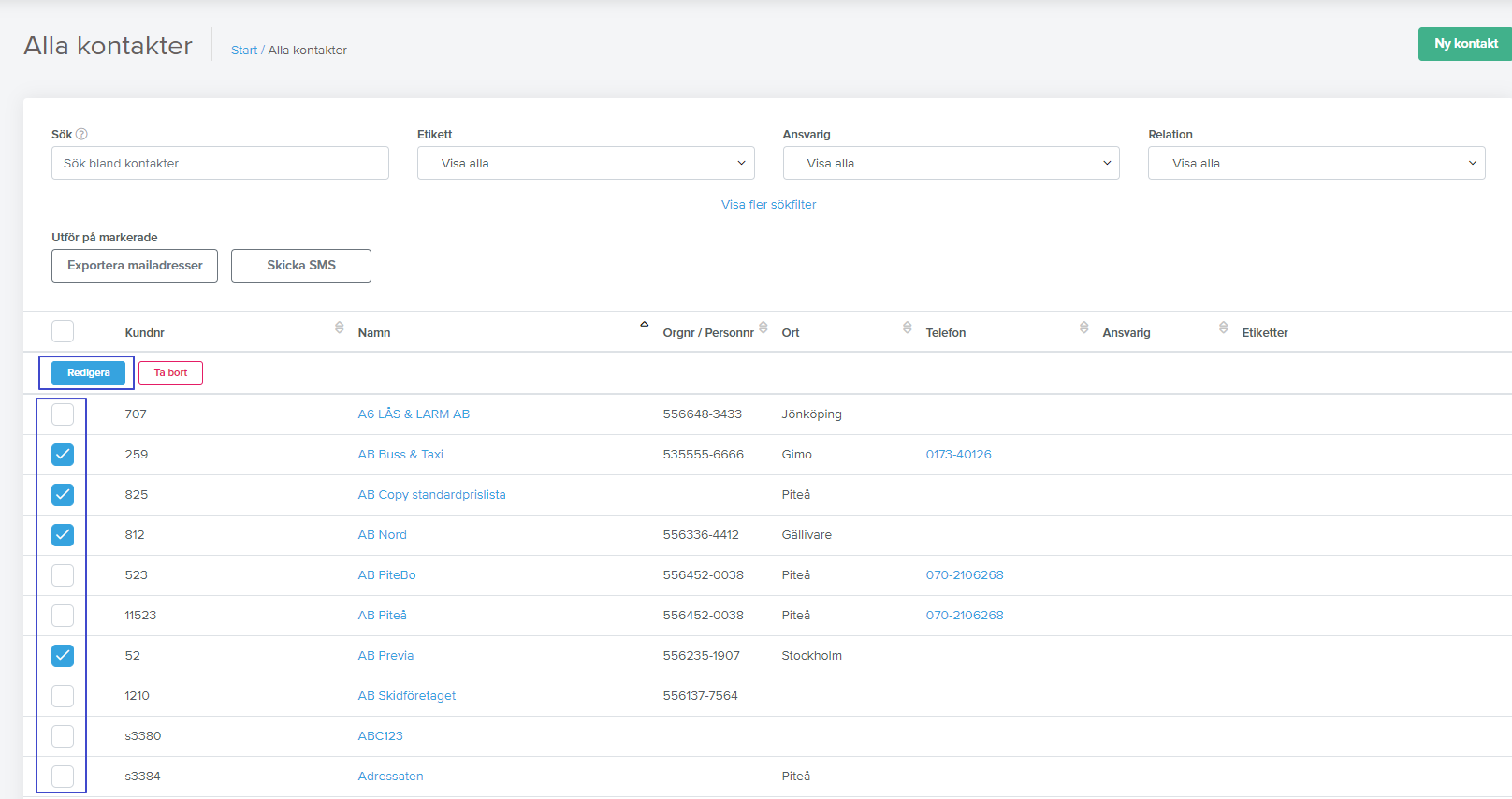Click phone 070-2106268 for AB Piteå
The width and height of the screenshot is (1512, 799).
pyautogui.click(x=965, y=616)
